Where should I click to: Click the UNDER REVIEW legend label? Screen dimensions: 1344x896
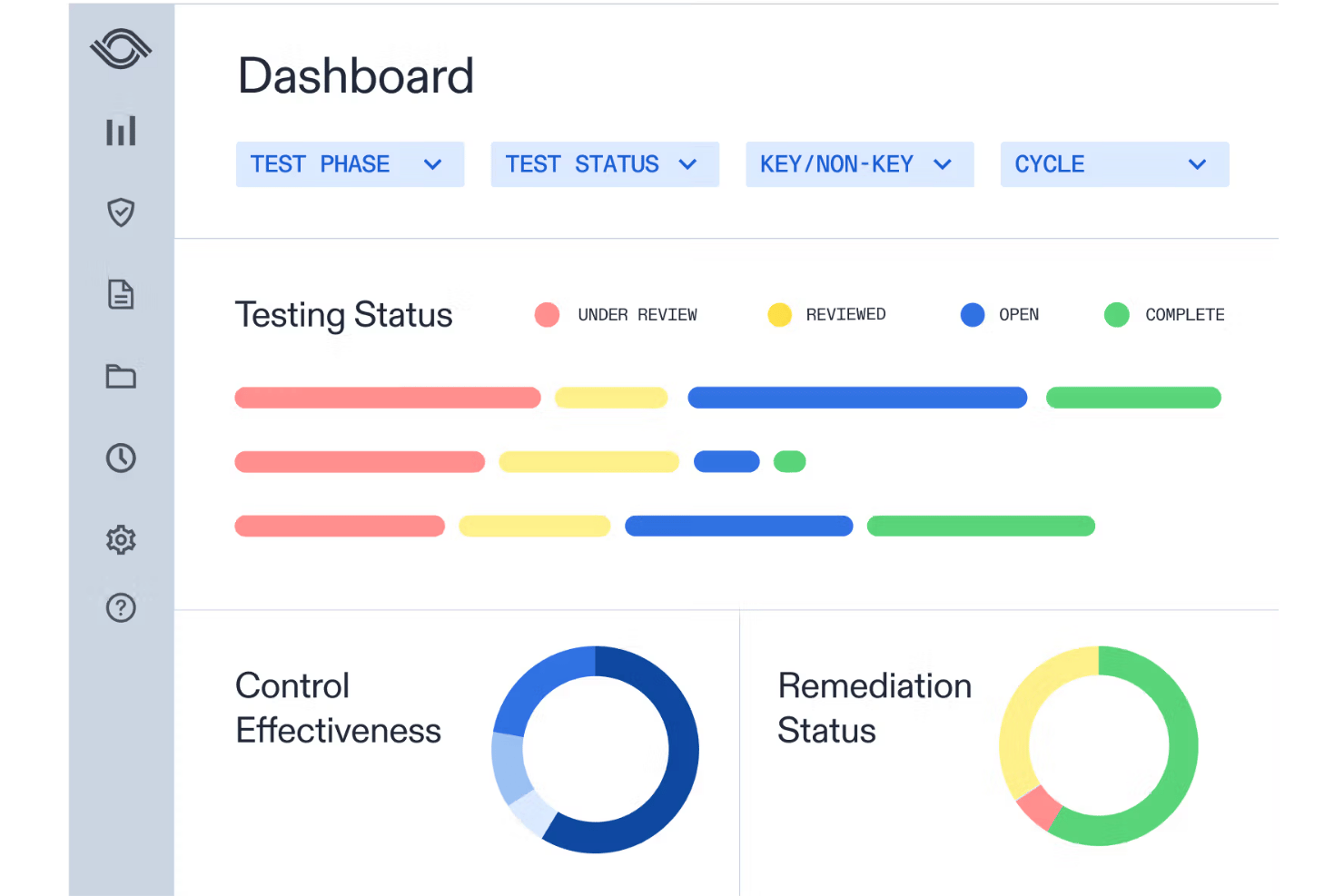coord(637,315)
